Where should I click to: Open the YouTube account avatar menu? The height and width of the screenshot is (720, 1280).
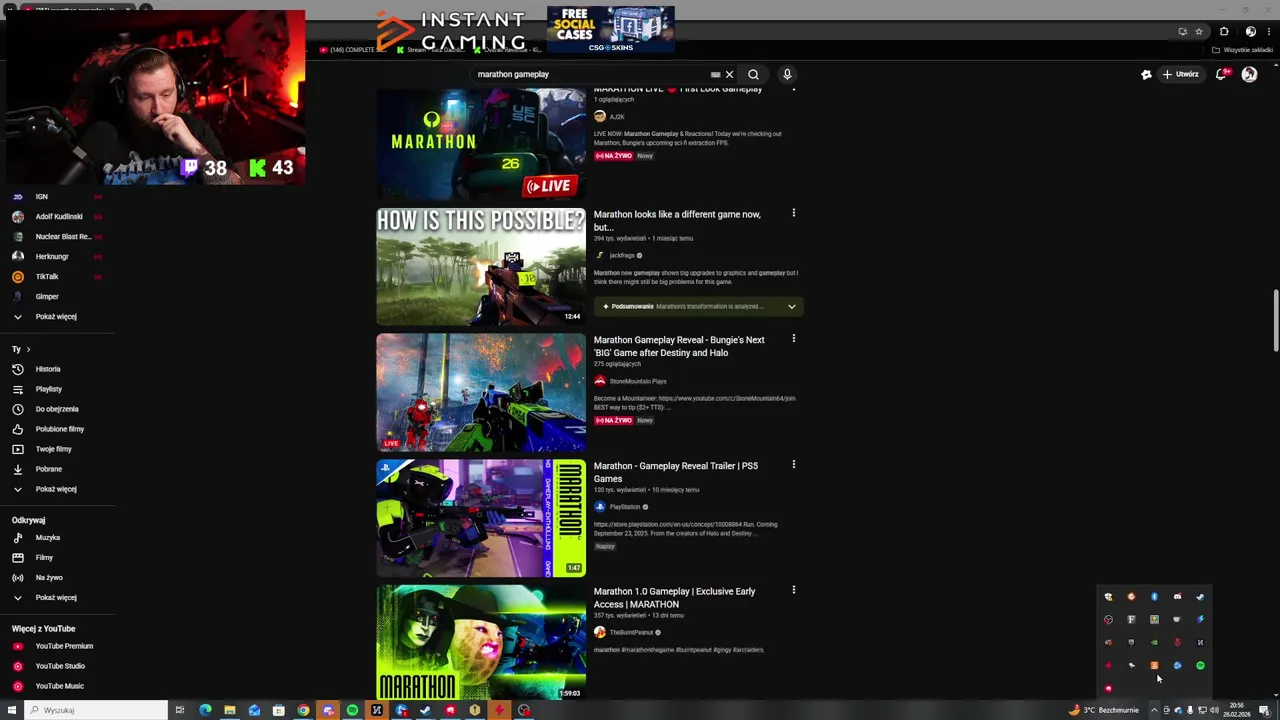click(1249, 74)
